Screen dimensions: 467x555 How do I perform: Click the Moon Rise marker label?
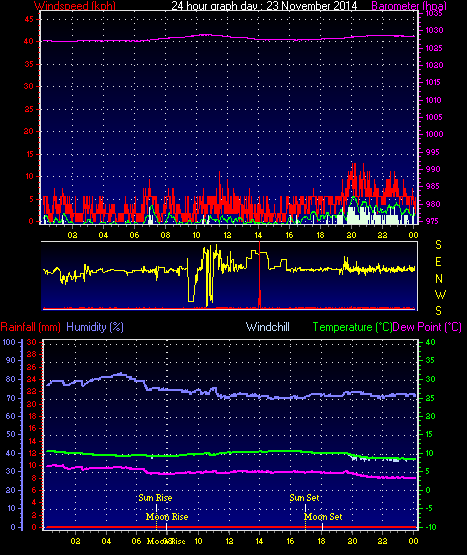pyautogui.click(x=167, y=517)
